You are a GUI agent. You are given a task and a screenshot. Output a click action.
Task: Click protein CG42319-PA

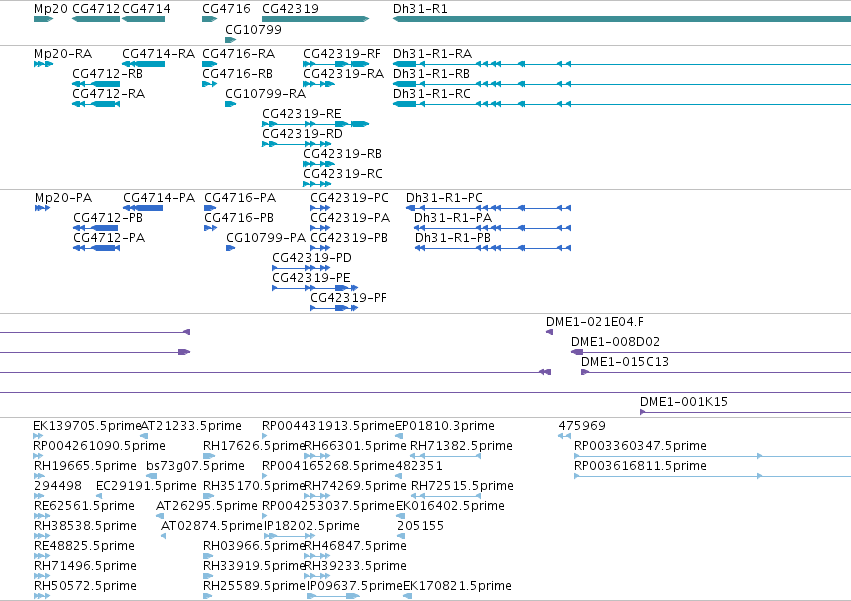coord(350,218)
